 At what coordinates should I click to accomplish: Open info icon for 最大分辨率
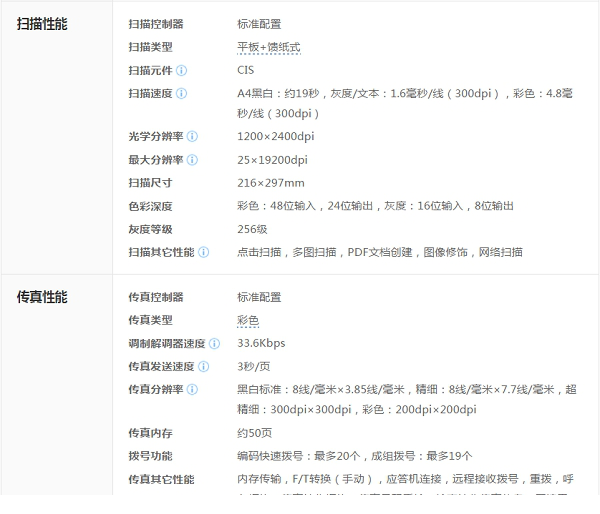tap(192, 160)
